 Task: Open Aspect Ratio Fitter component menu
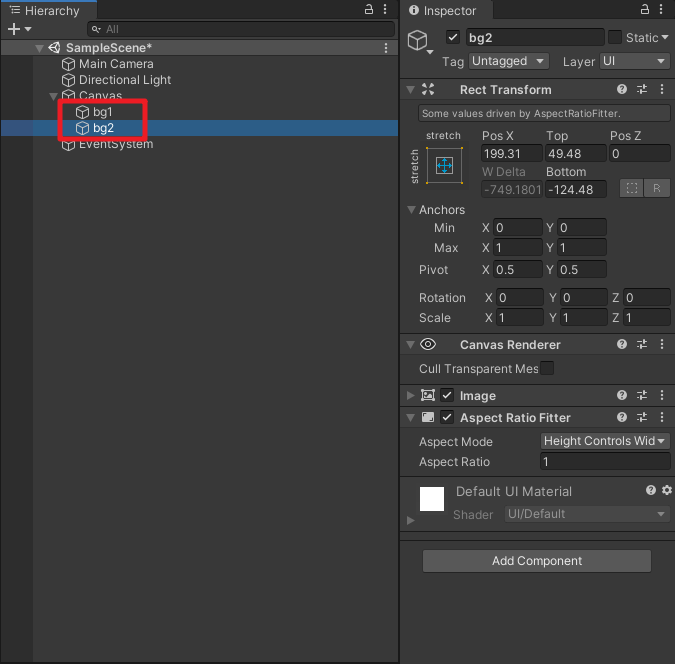coord(662,417)
